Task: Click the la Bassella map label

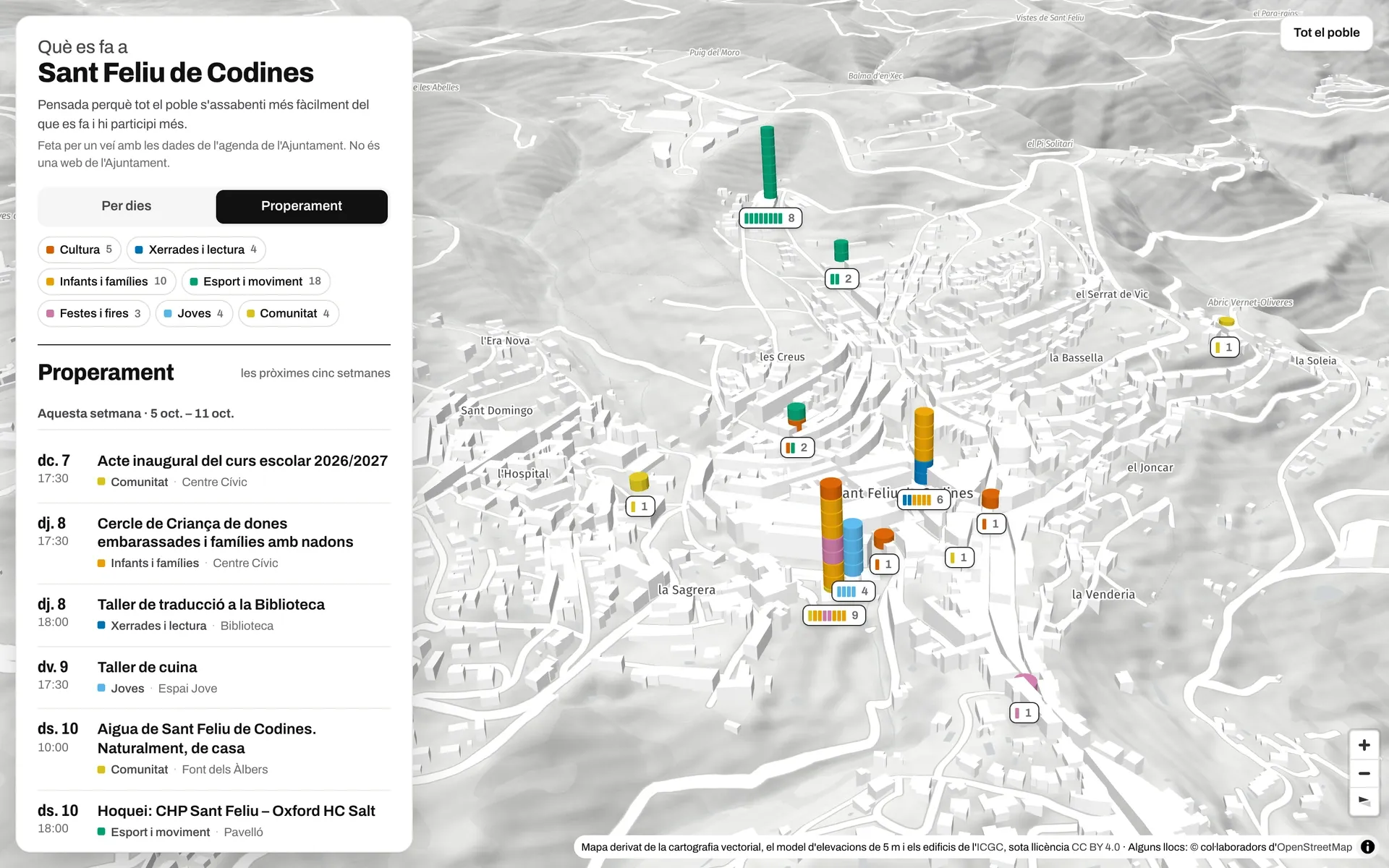Action: pos(1076,357)
